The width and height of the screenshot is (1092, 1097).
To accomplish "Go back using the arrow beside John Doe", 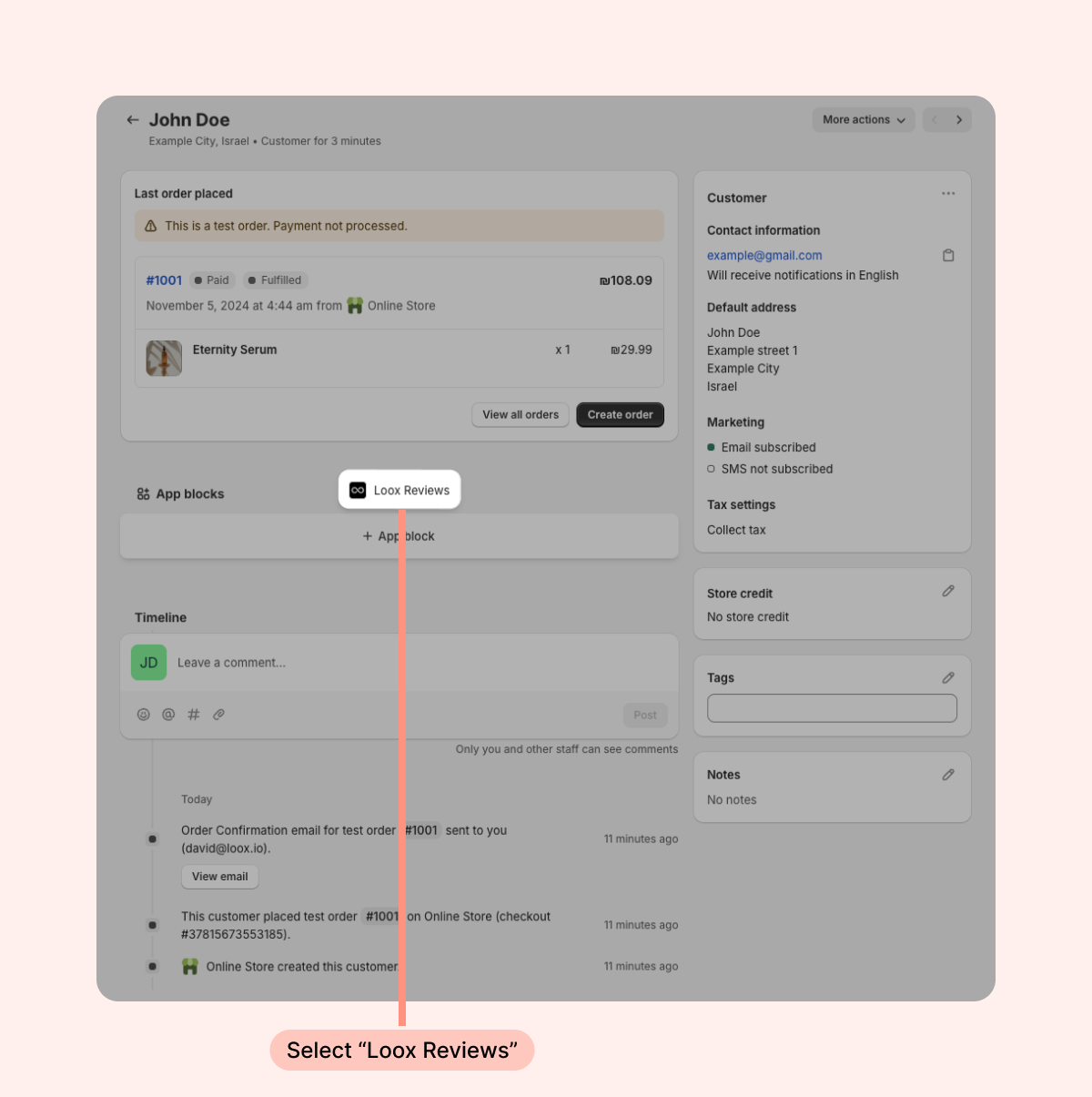I will click(133, 120).
